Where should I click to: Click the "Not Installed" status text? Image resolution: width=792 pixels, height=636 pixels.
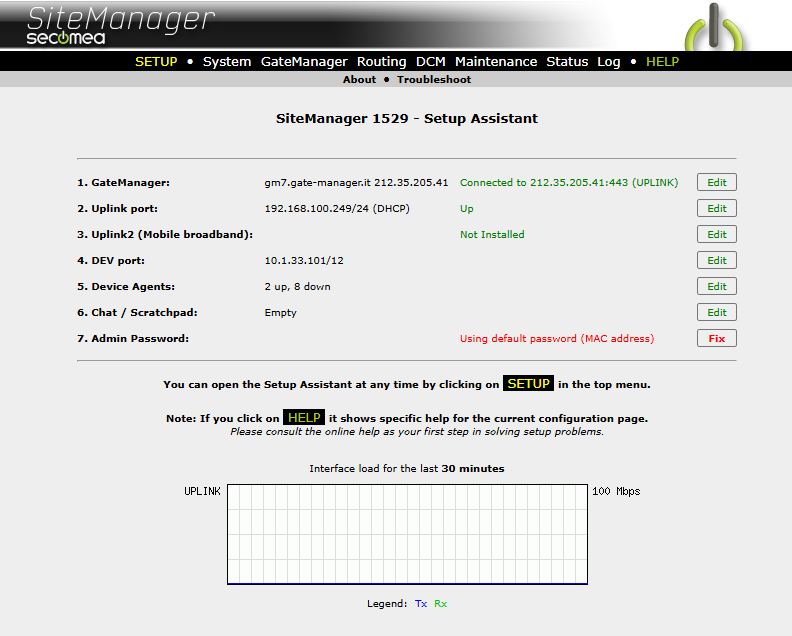pyautogui.click(x=492, y=234)
